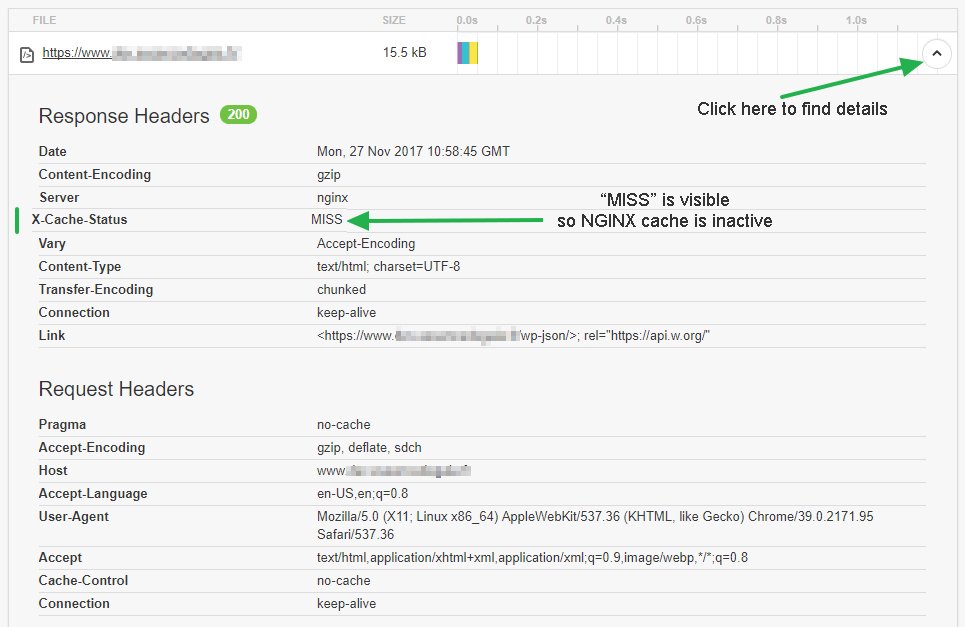
Task: Click the Response Headers section heading
Action: coord(124,116)
